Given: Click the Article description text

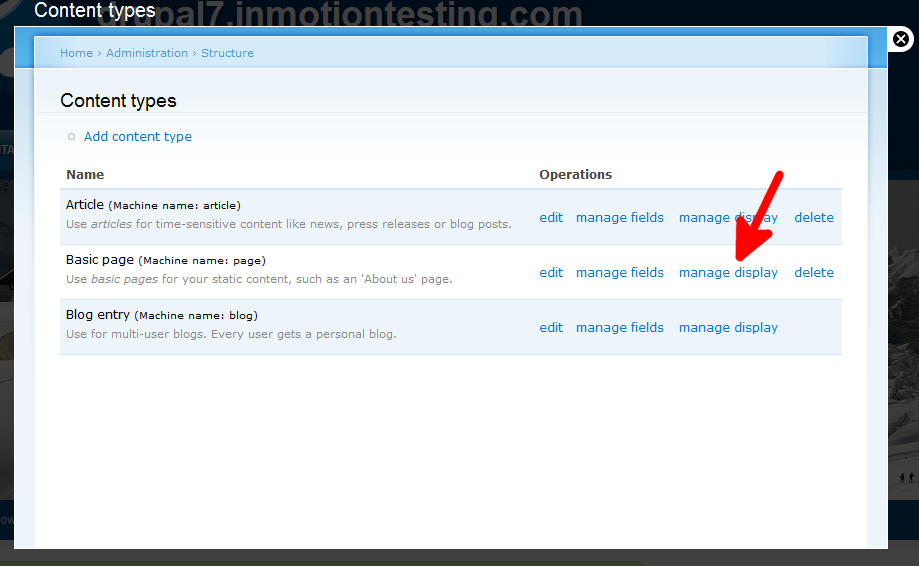Looking at the screenshot, I should click(x=288, y=224).
